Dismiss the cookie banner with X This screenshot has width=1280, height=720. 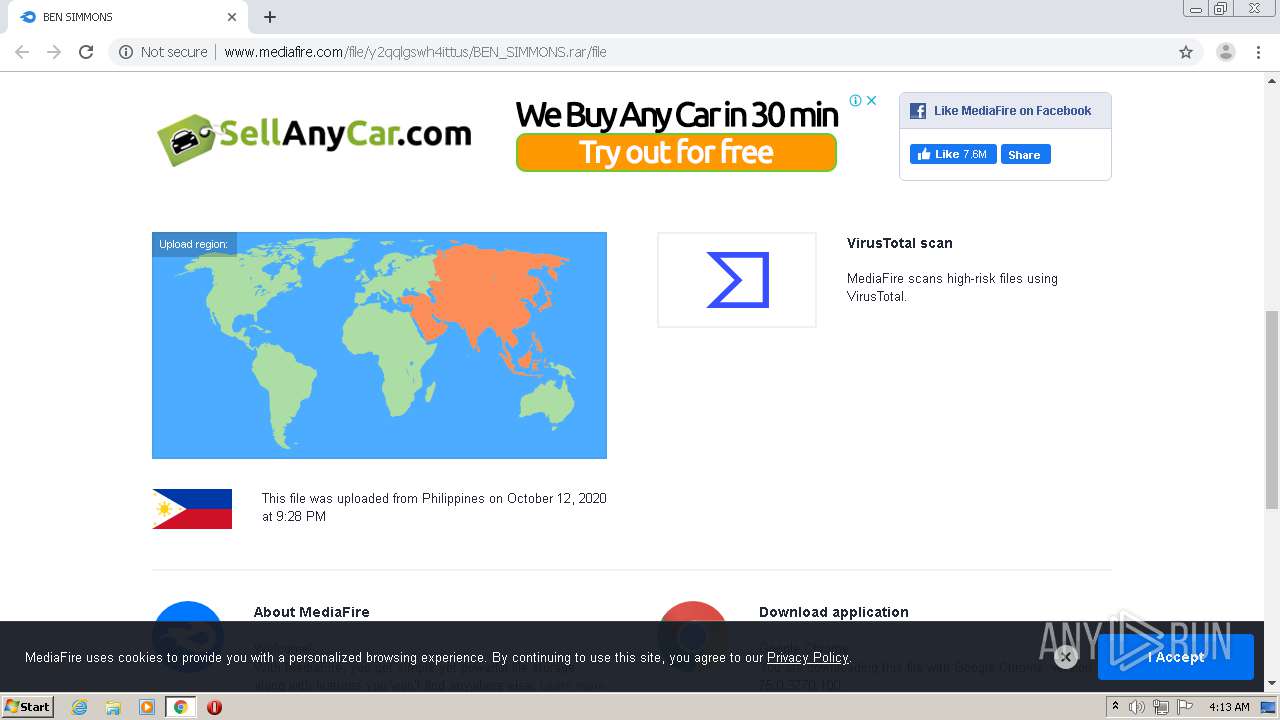pos(1065,657)
